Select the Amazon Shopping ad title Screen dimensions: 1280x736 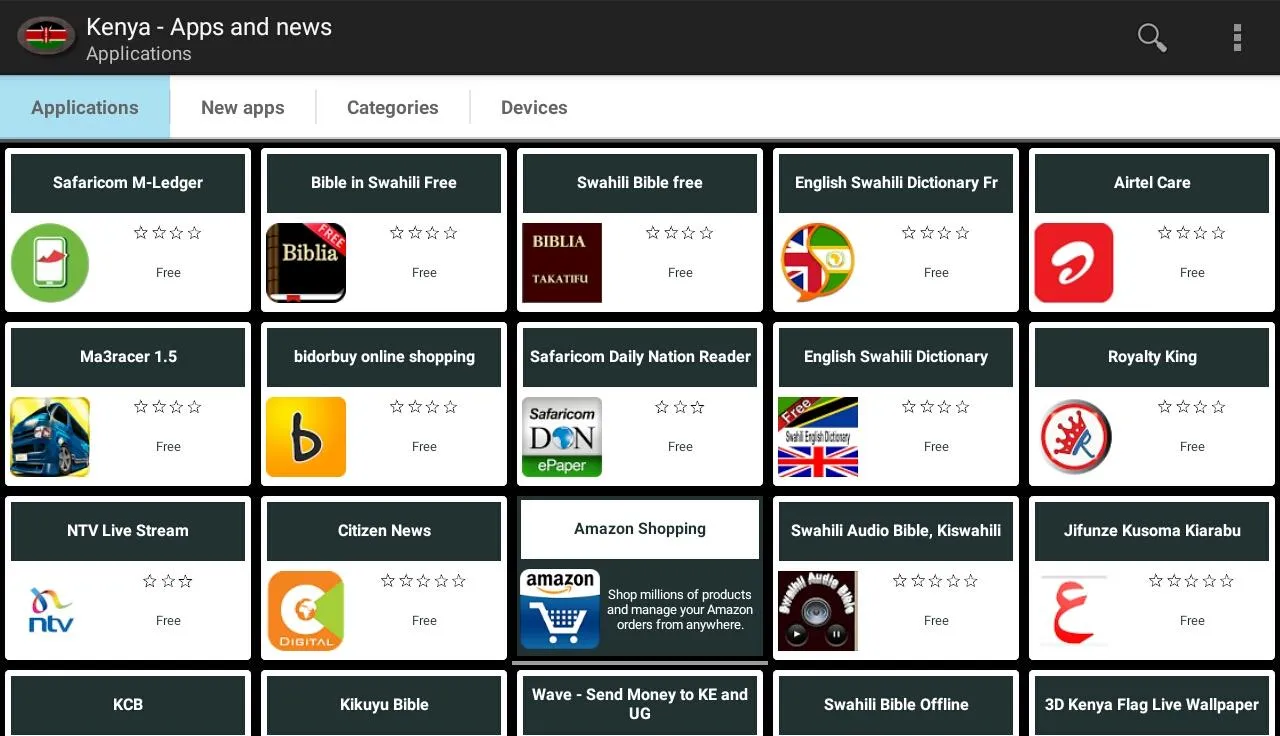tap(640, 528)
